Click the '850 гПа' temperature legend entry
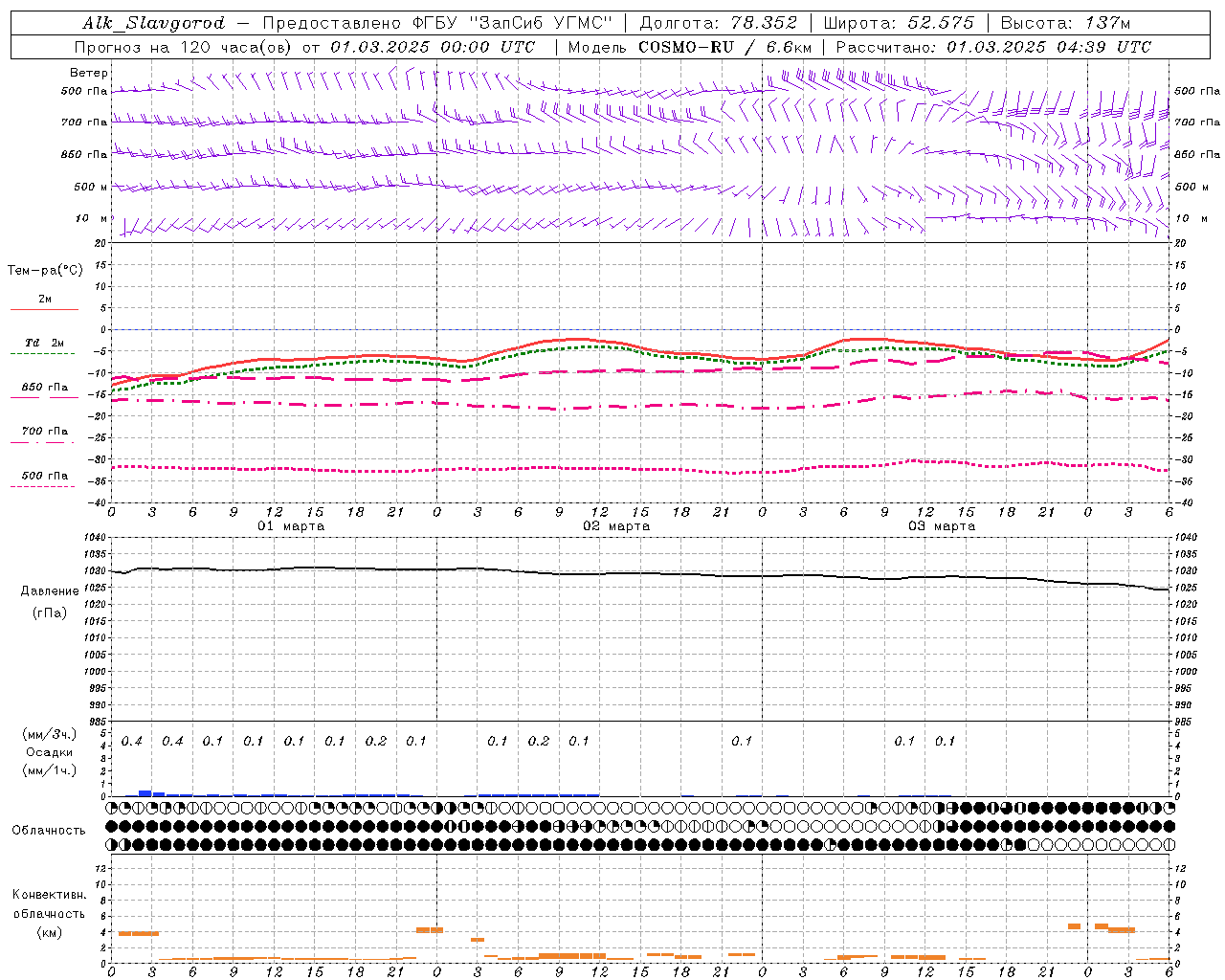 coord(45,388)
